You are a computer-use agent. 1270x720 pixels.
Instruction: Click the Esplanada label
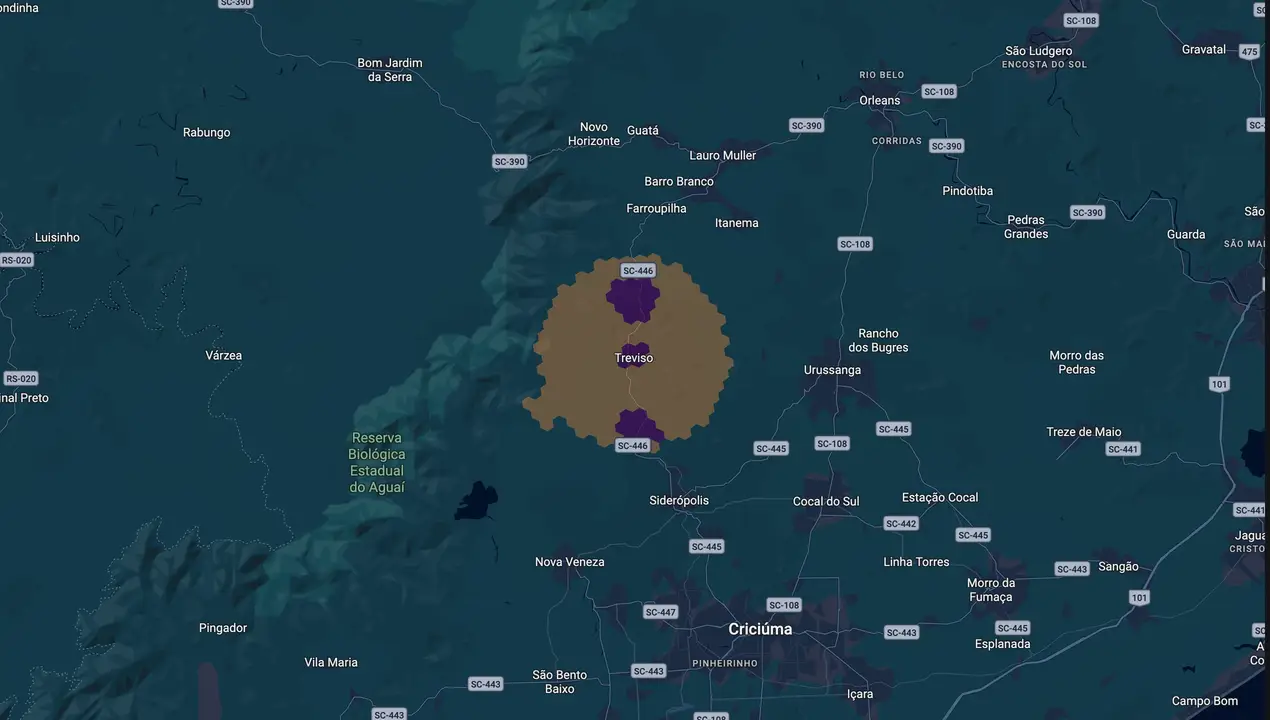point(1003,644)
